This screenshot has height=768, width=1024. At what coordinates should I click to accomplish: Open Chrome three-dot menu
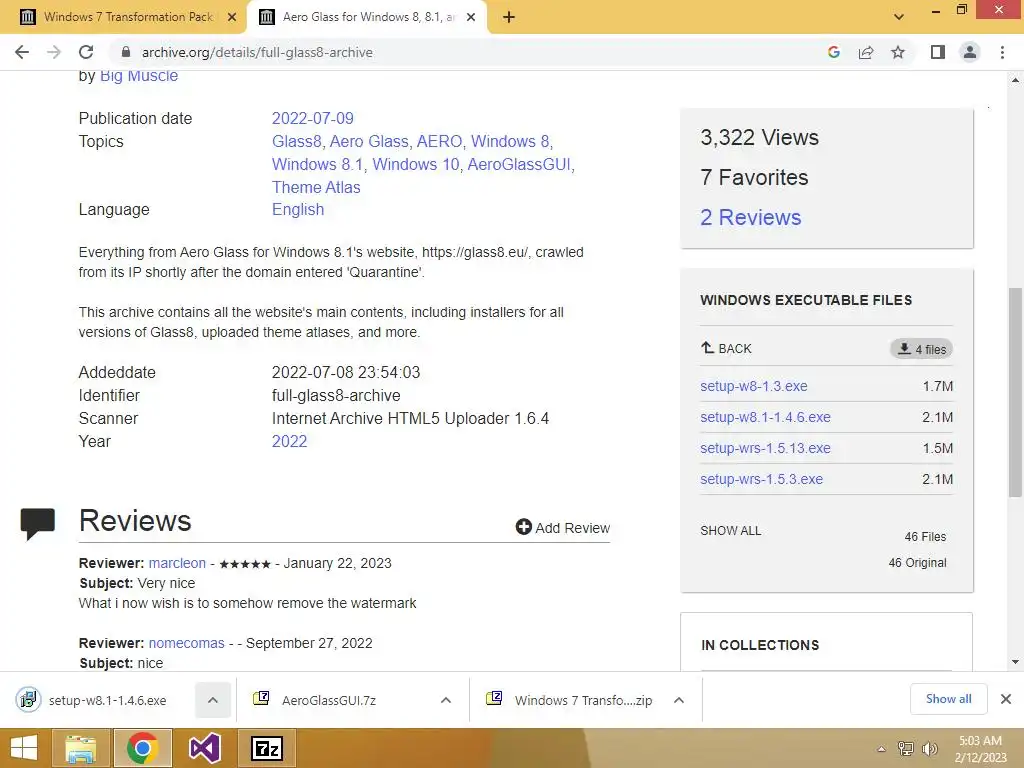click(x=1002, y=52)
